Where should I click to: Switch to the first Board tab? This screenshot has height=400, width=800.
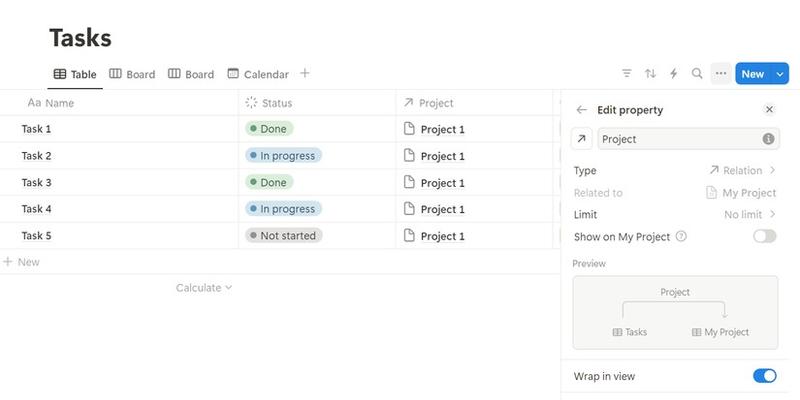(x=132, y=74)
